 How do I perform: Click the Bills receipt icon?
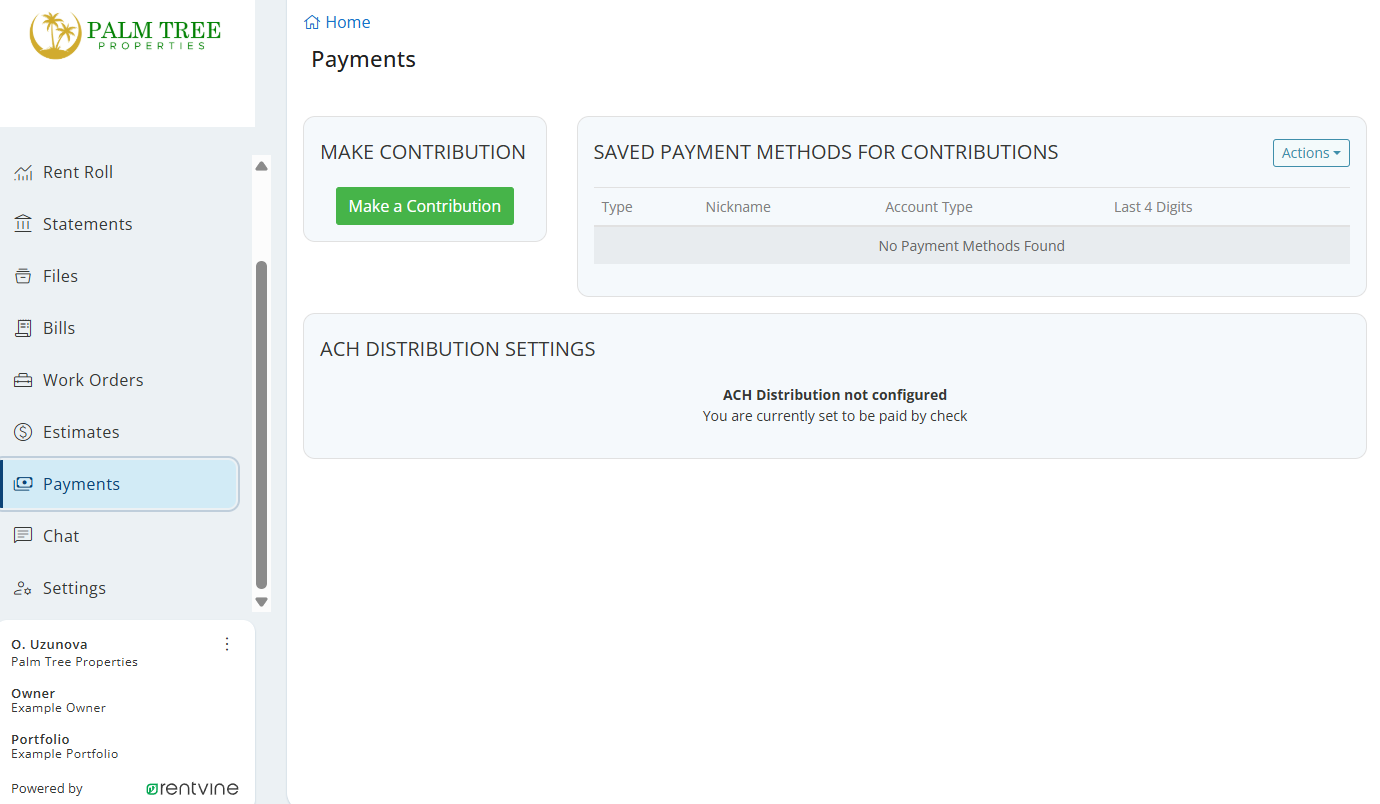(x=23, y=328)
